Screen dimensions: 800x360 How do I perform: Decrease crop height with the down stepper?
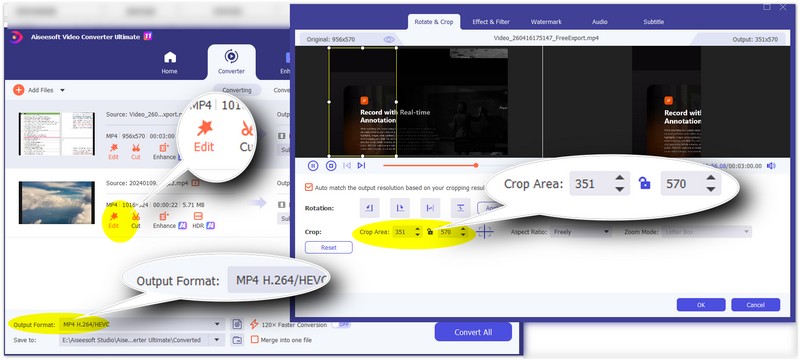pos(463,235)
